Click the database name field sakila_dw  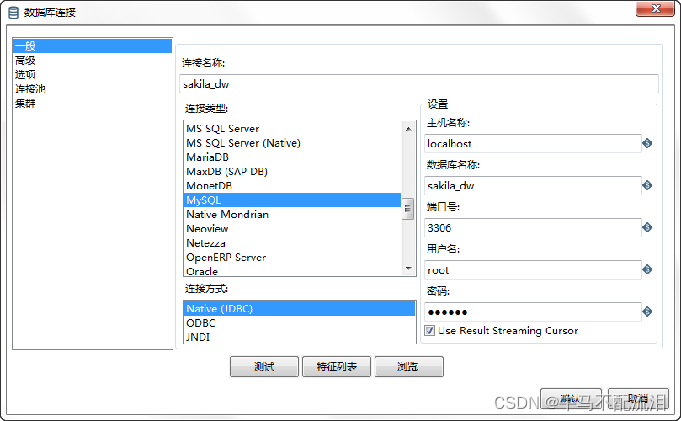click(x=532, y=186)
